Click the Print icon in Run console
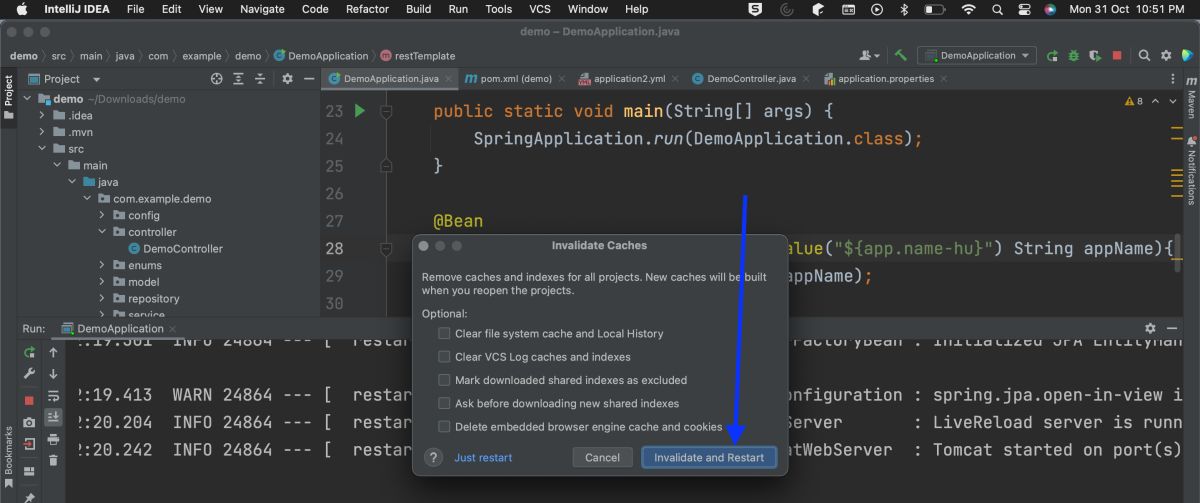1200x503 pixels. tap(53, 439)
